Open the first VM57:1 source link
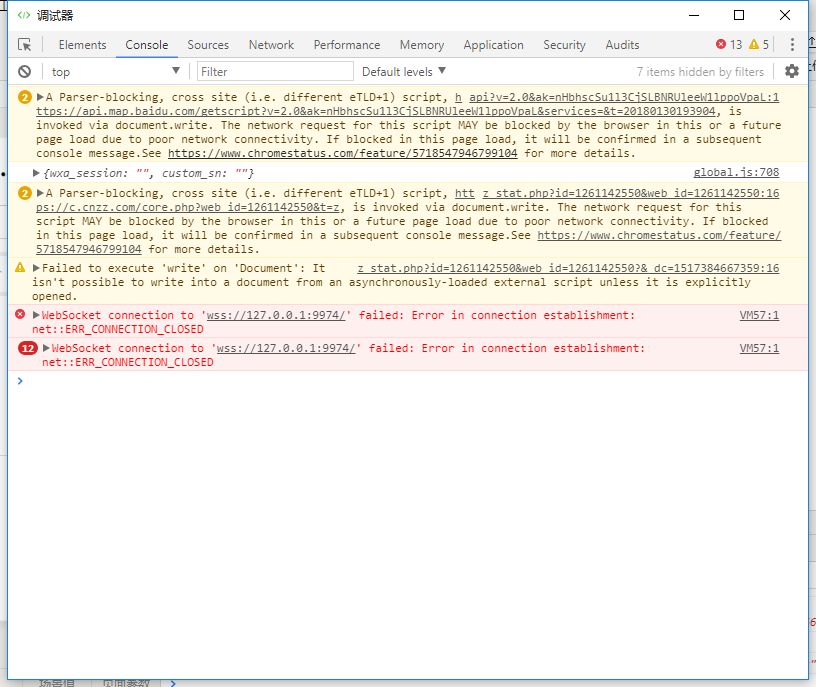The image size is (816, 687). [x=759, y=315]
